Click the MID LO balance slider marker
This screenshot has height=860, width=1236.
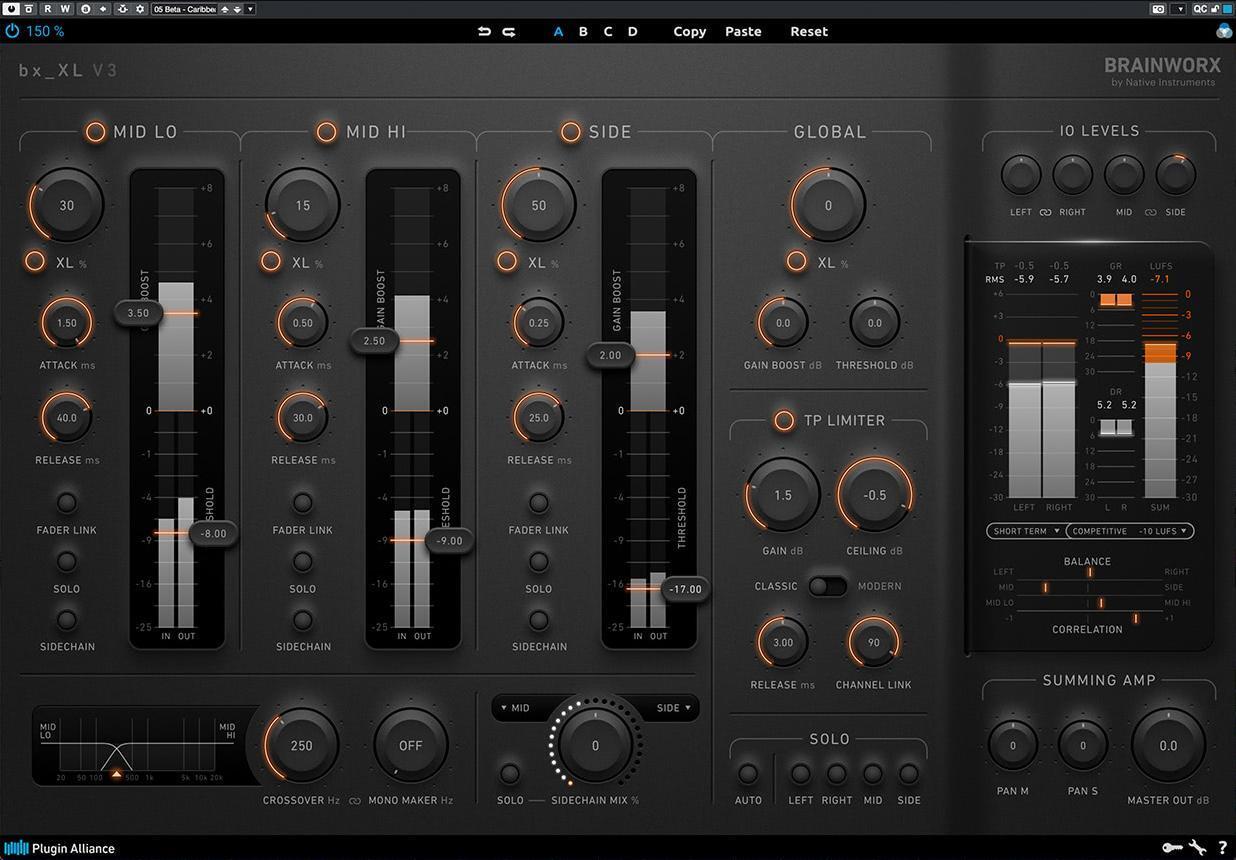1102,603
